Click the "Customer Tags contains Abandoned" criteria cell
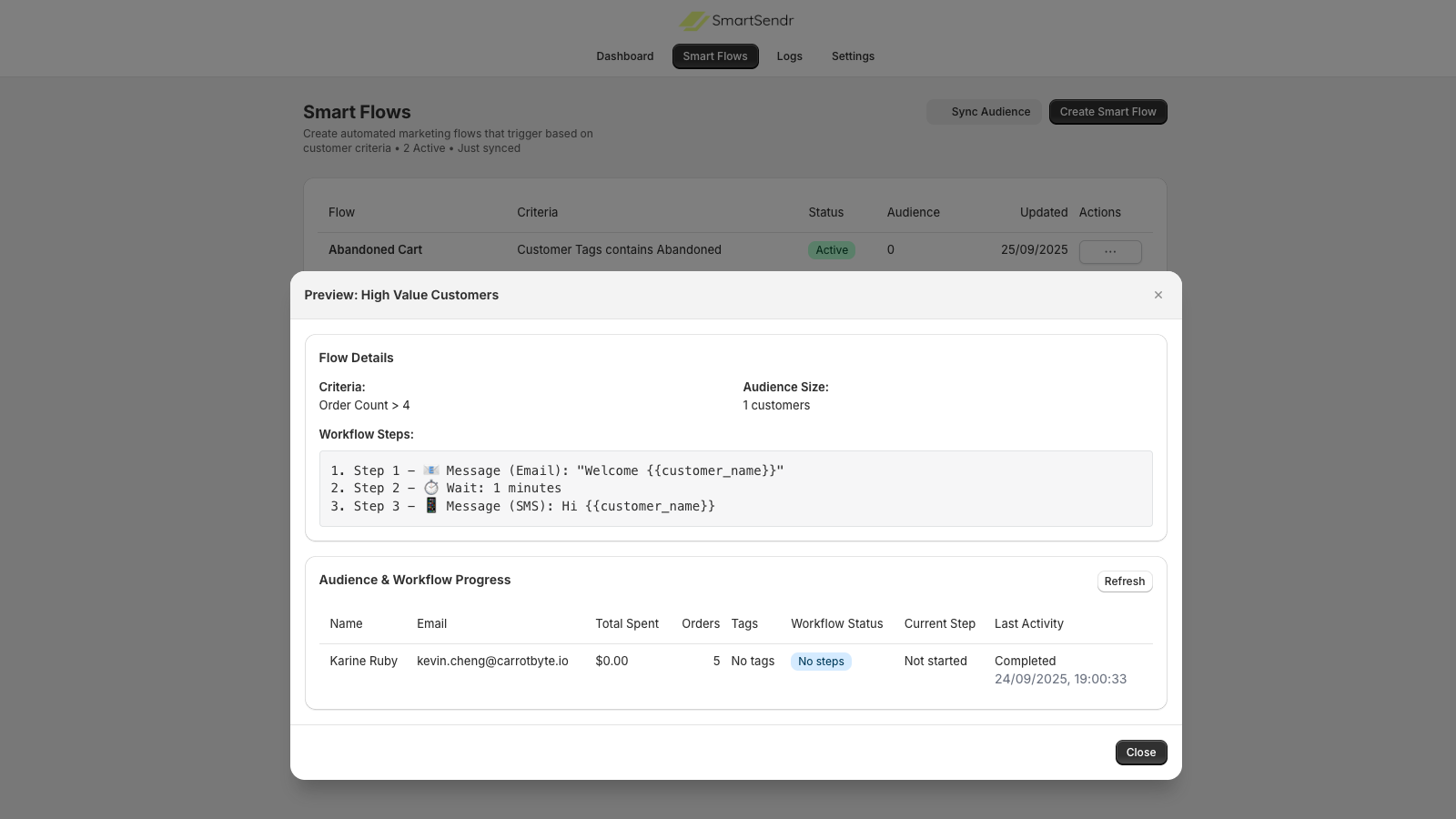Screen dimensions: 1456x819 619,249
